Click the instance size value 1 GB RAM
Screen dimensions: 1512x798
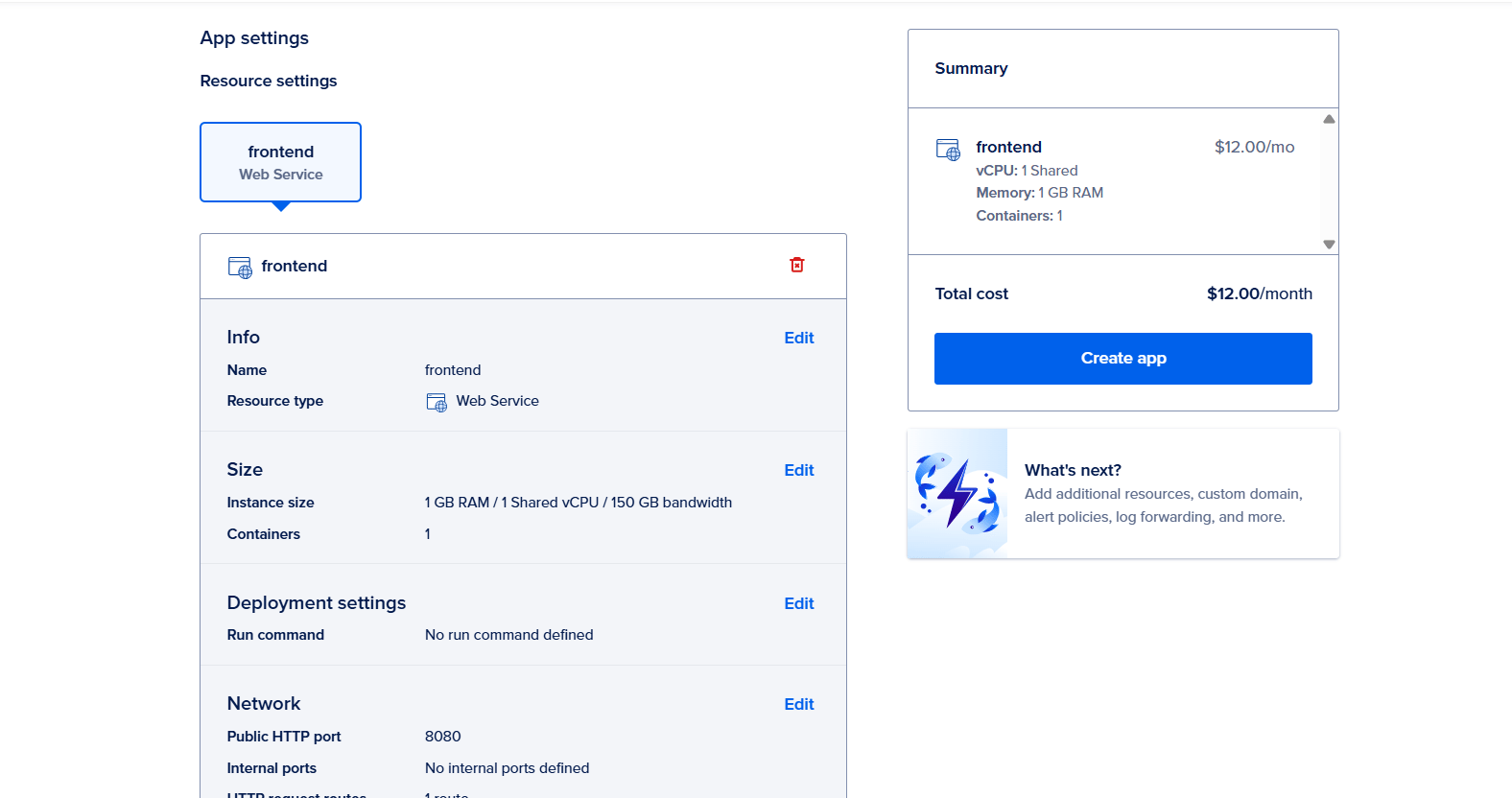[579, 503]
